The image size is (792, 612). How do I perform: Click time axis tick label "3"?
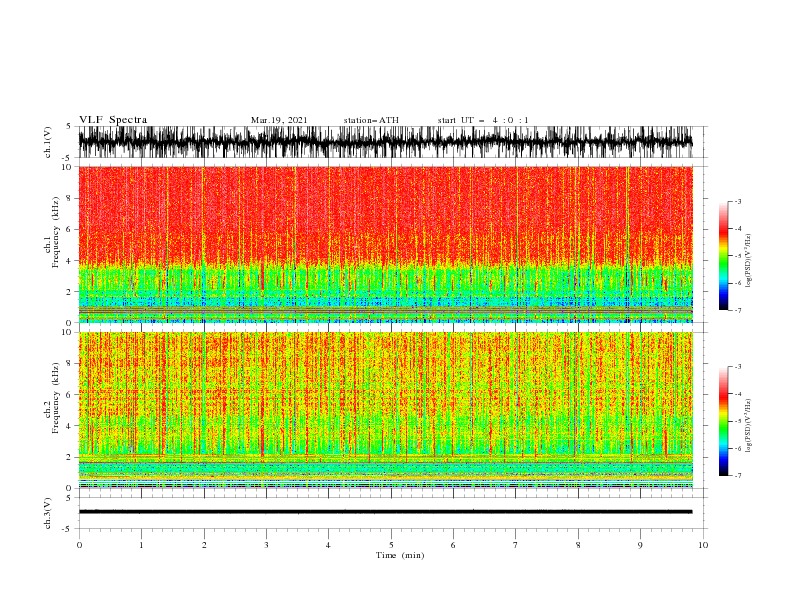(x=266, y=545)
